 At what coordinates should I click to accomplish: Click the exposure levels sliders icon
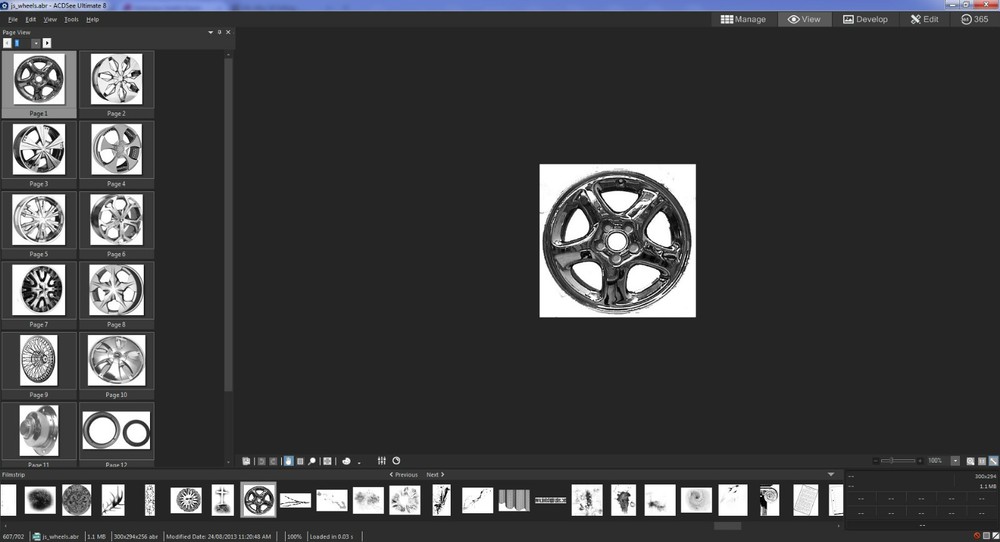381,460
